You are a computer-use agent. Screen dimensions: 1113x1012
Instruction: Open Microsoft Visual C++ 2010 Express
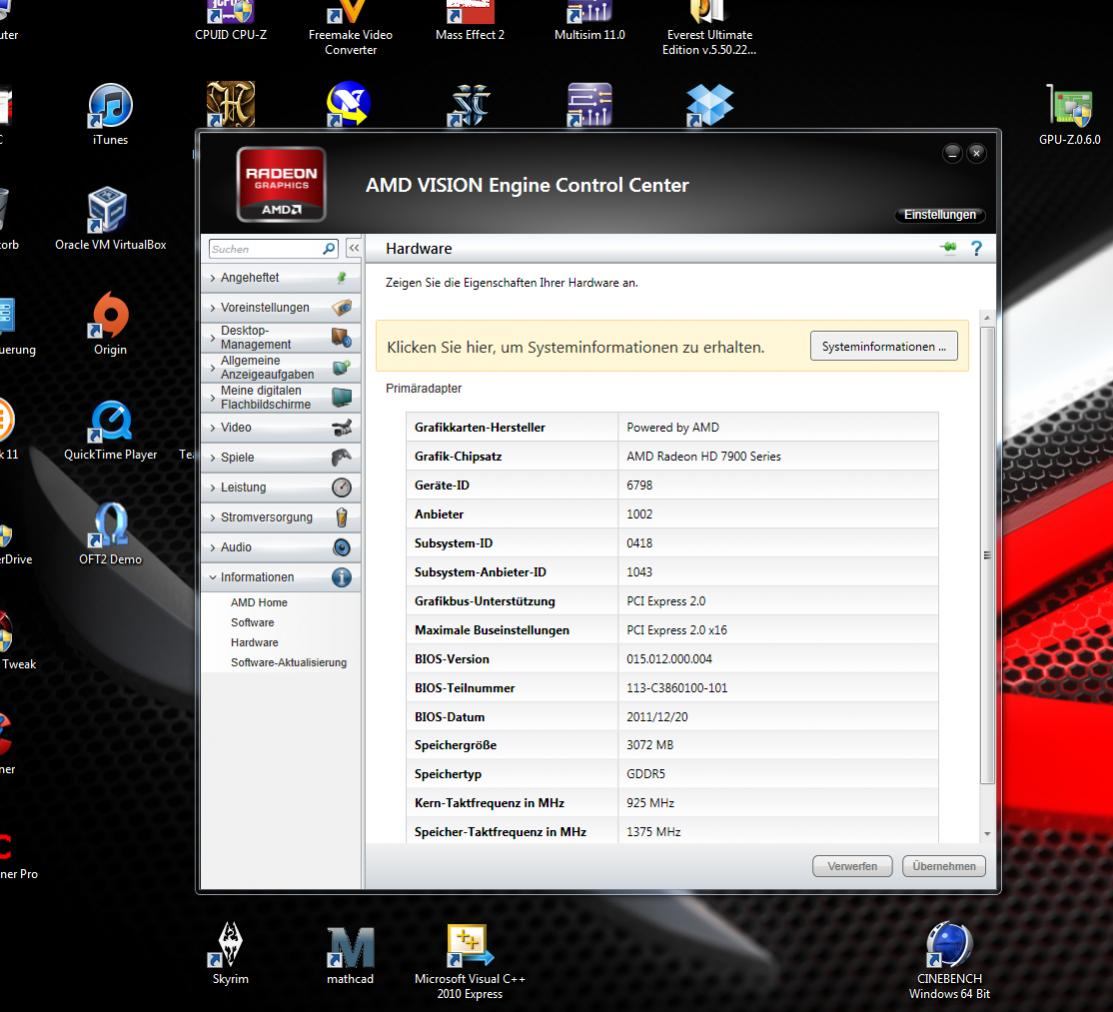[470, 961]
